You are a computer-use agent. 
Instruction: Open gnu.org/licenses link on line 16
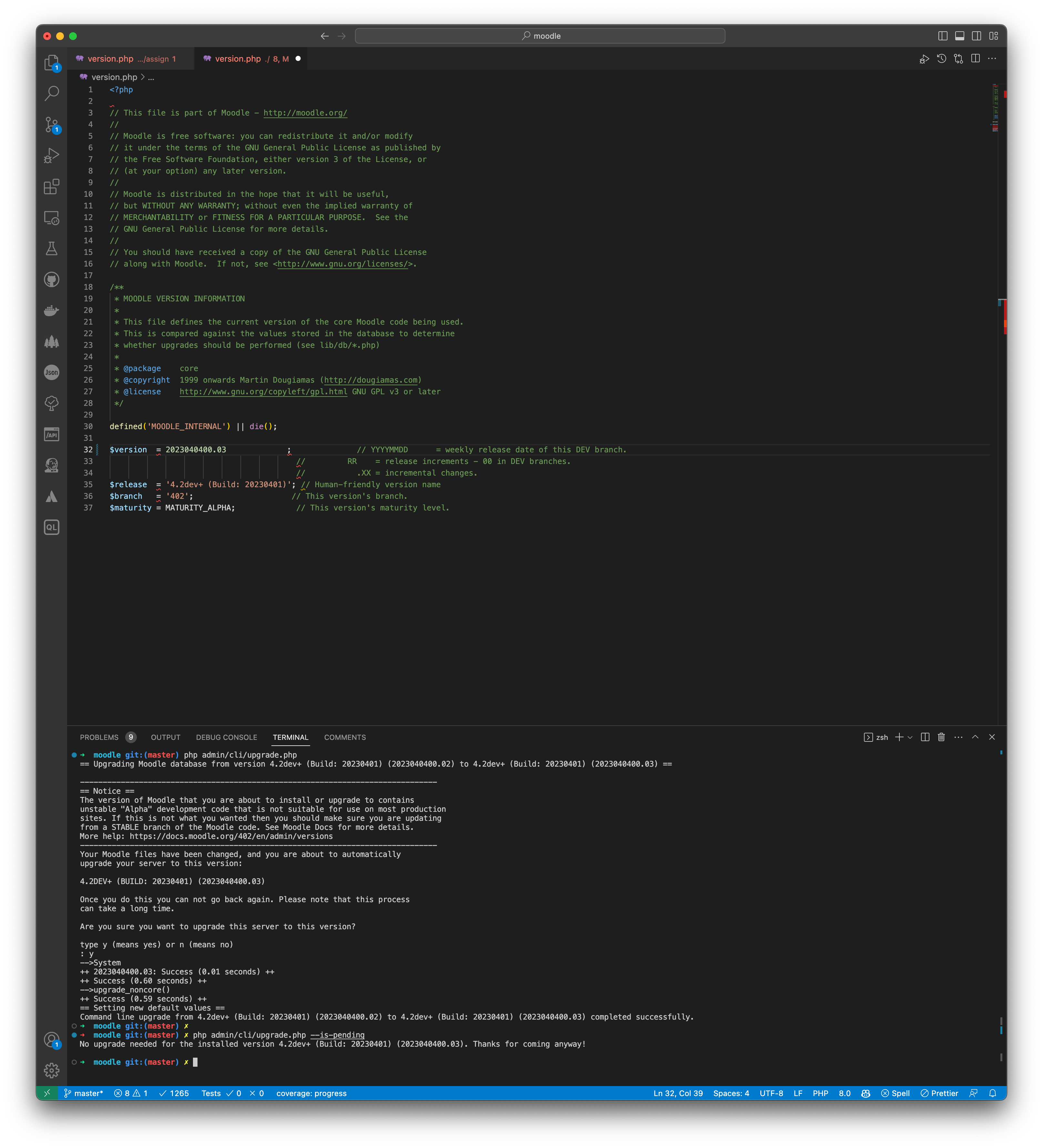[x=343, y=264]
